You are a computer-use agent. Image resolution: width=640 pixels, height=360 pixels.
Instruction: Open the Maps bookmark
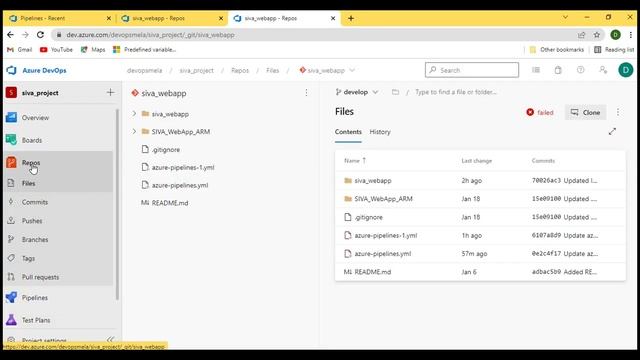tap(93, 50)
